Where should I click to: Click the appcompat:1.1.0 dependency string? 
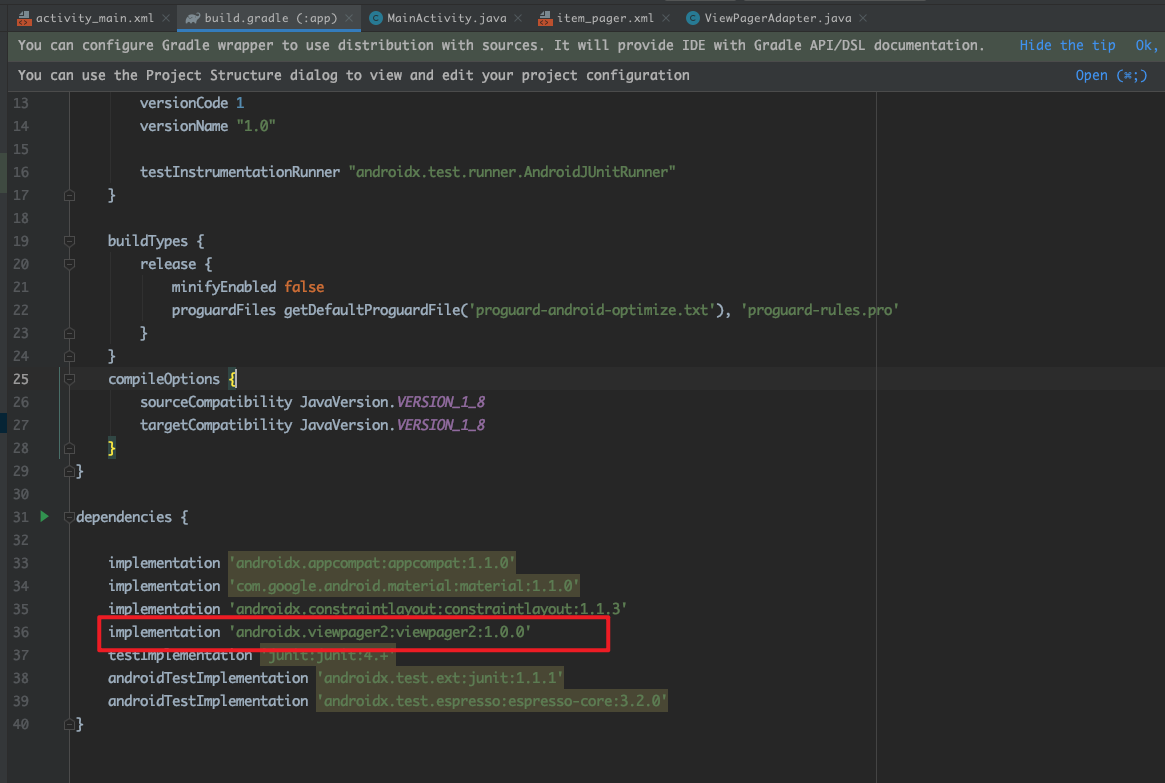tap(371, 563)
